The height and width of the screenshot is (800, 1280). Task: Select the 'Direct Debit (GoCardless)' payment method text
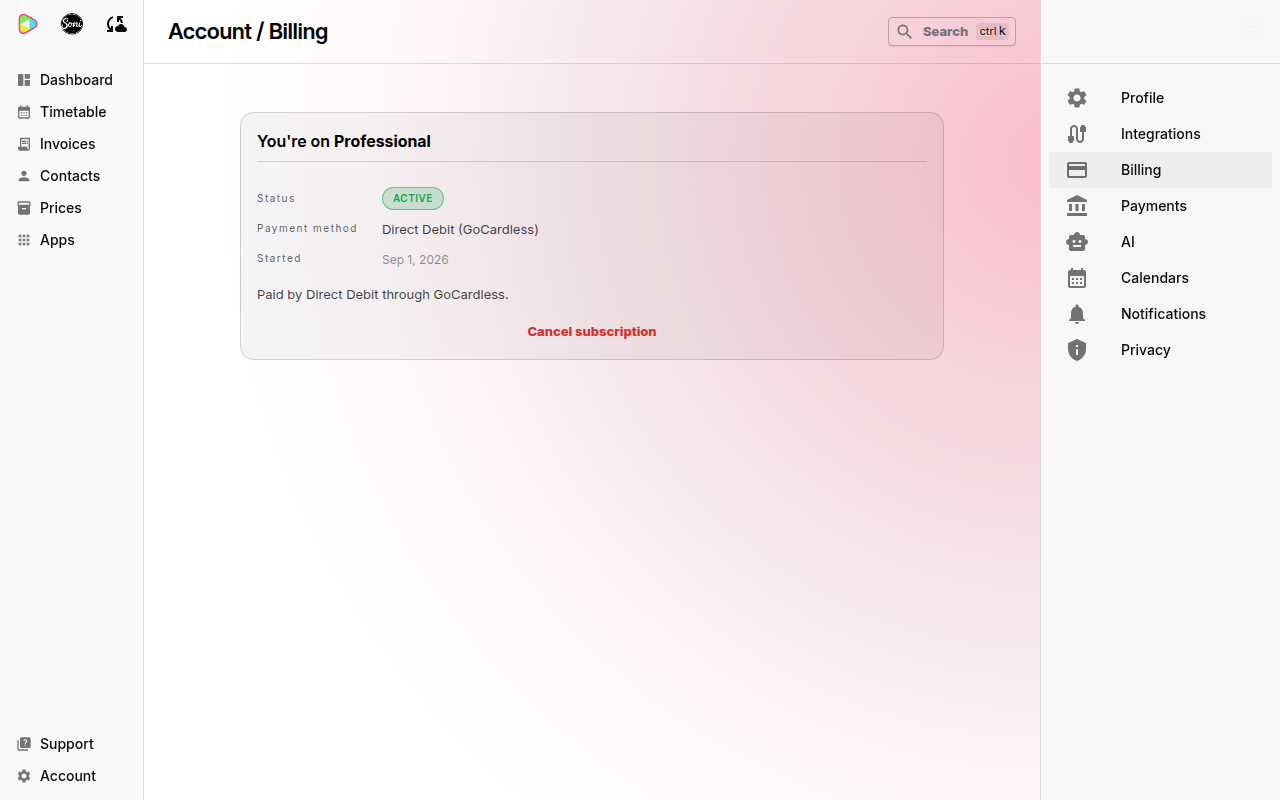tap(460, 230)
